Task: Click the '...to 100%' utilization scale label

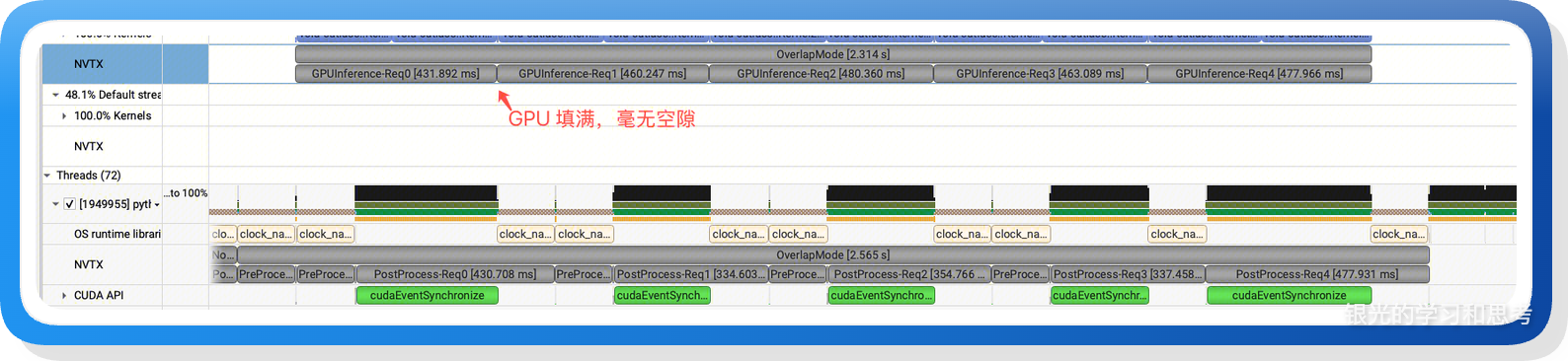Action: click(x=186, y=193)
